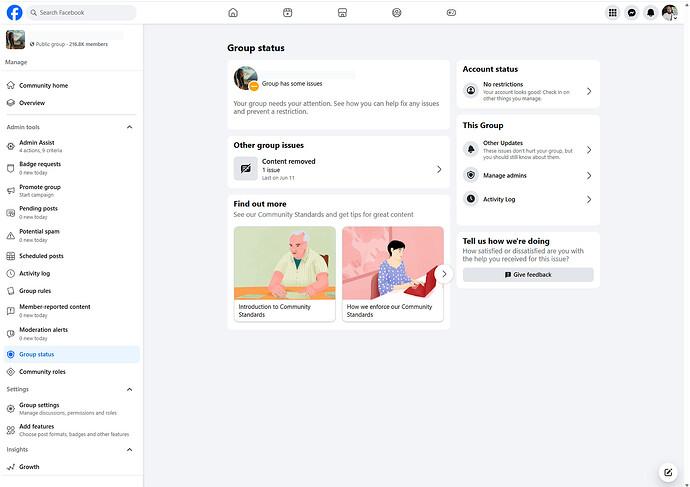Click the Add features icon
The width and height of the screenshot is (690, 487).
point(11,430)
